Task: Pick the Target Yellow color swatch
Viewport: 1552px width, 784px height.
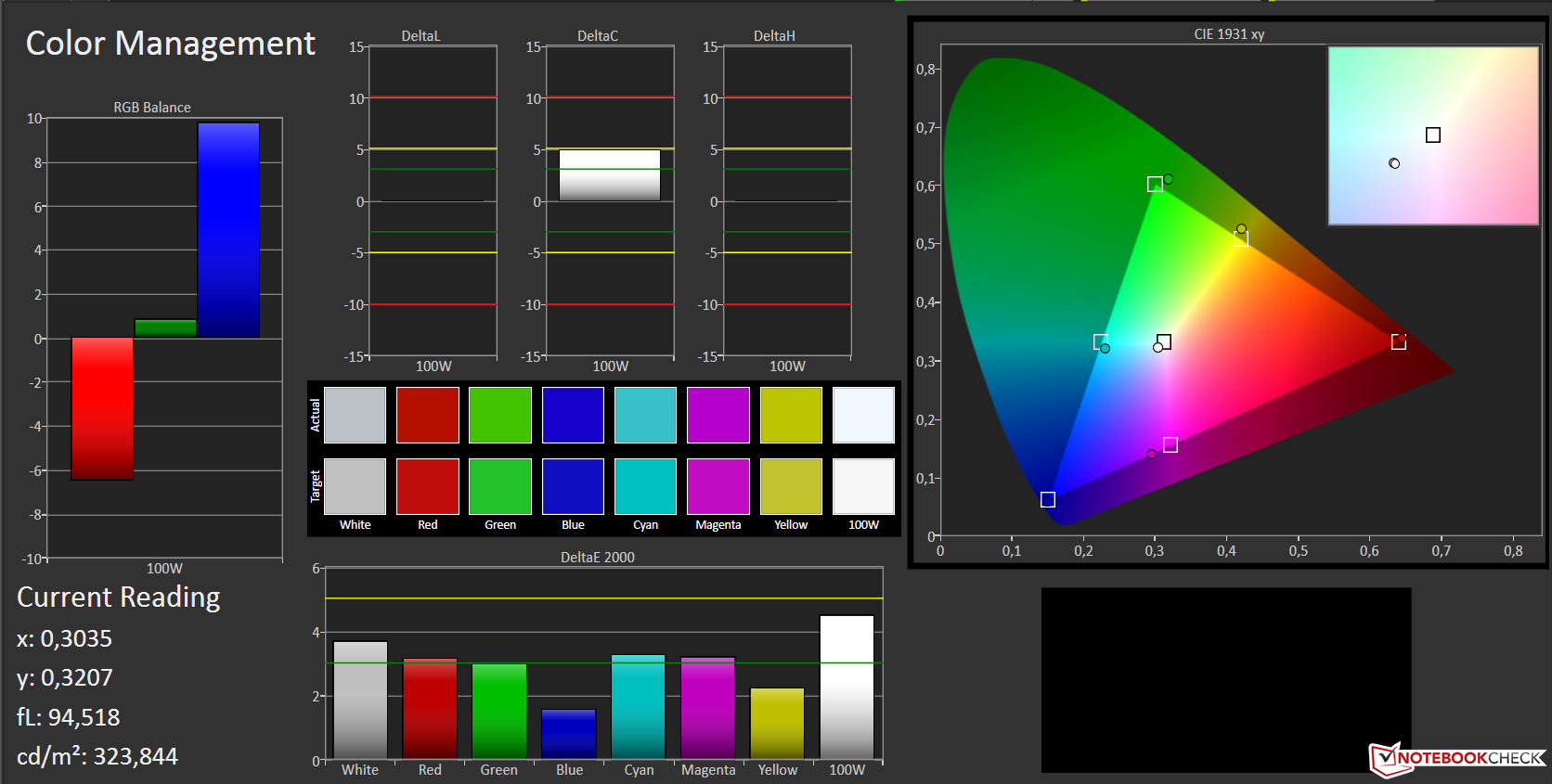Action: (791, 486)
